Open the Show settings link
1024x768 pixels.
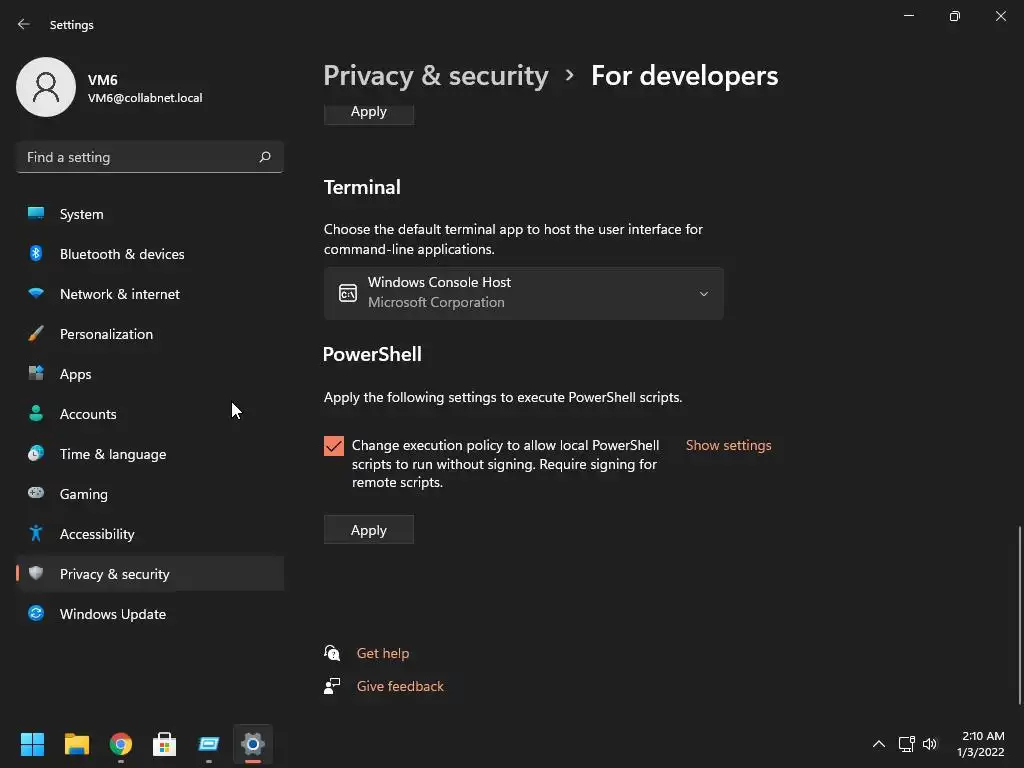click(x=728, y=445)
